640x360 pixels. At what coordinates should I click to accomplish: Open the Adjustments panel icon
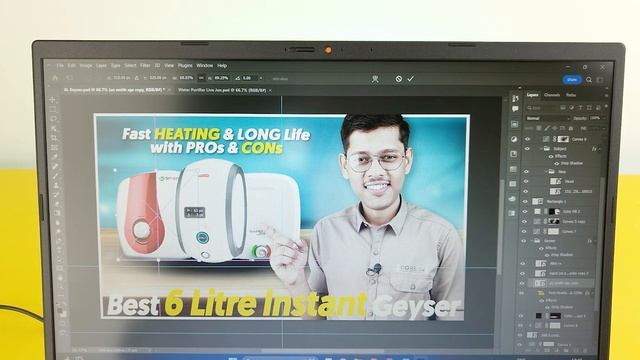click(x=514, y=139)
